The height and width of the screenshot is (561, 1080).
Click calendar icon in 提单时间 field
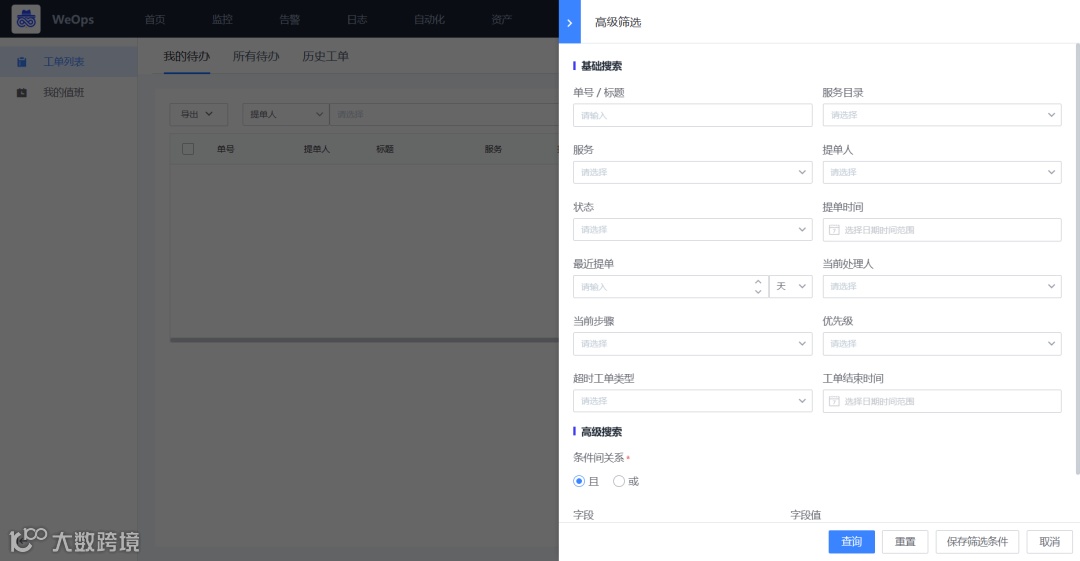tap(834, 230)
